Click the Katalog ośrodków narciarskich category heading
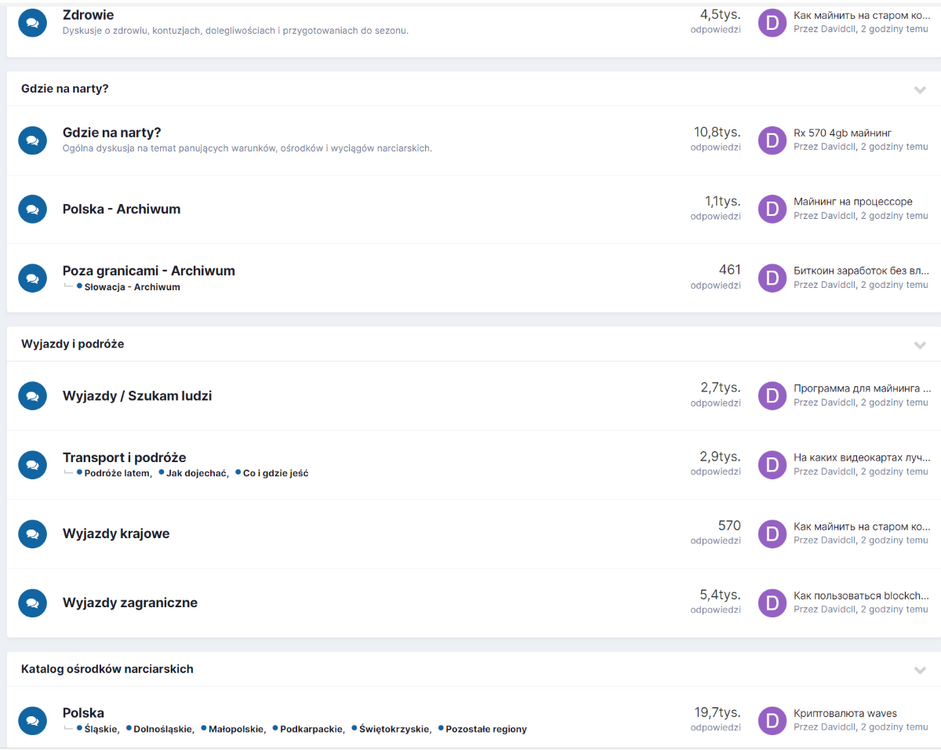This screenshot has width=941, height=750. 107,669
